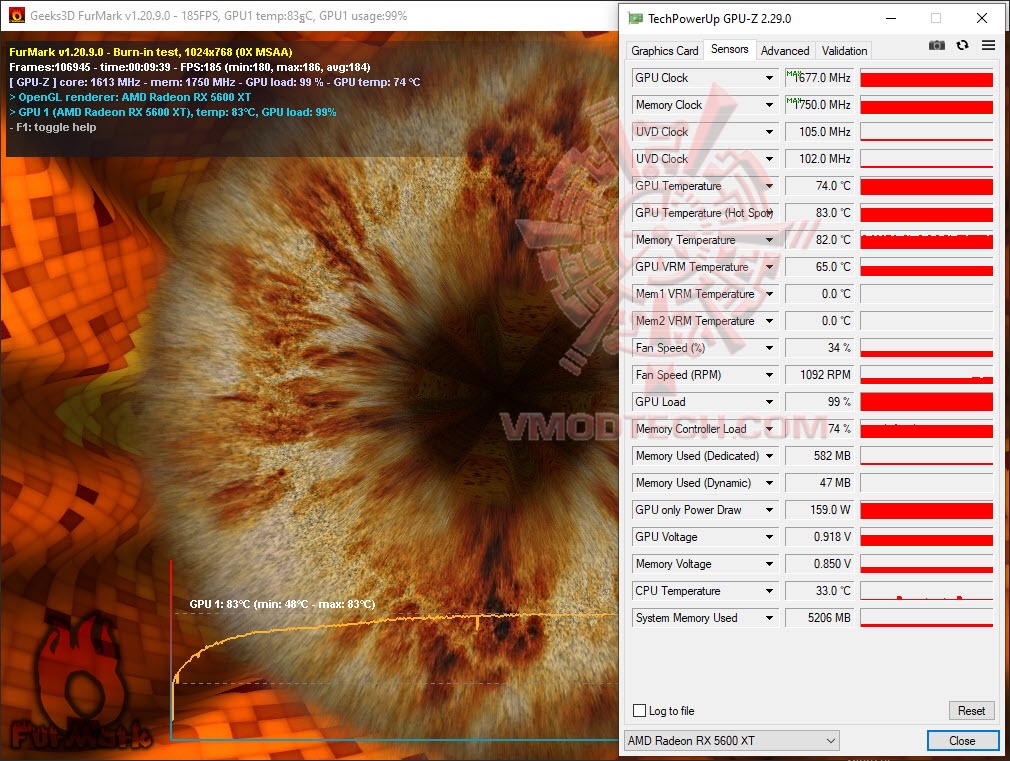The width and height of the screenshot is (1010, 761).
Task: Click the GPU-Z refresh icon
Action: (962, 45)
